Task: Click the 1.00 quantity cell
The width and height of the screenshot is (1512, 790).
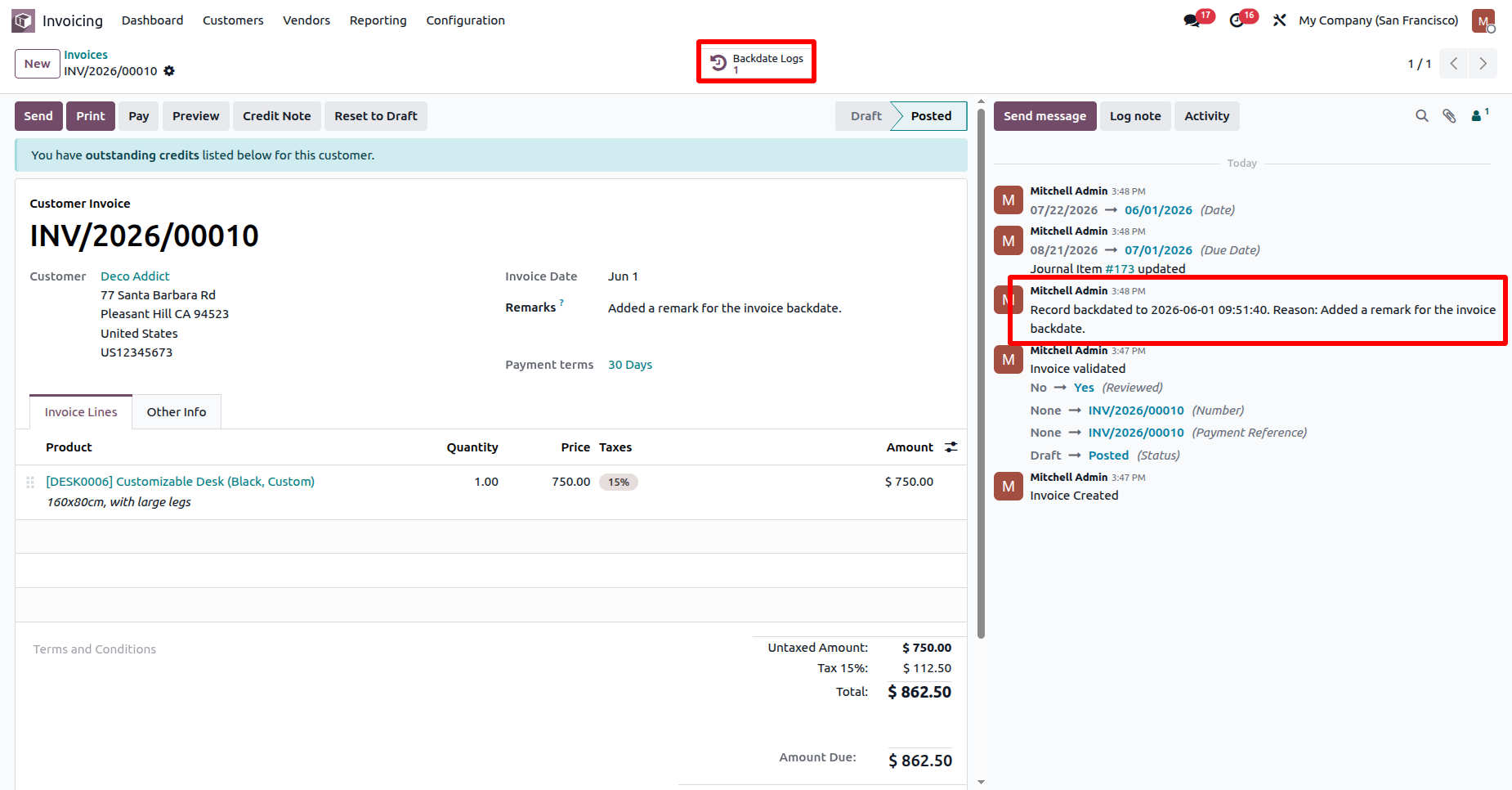Action: 486,482
